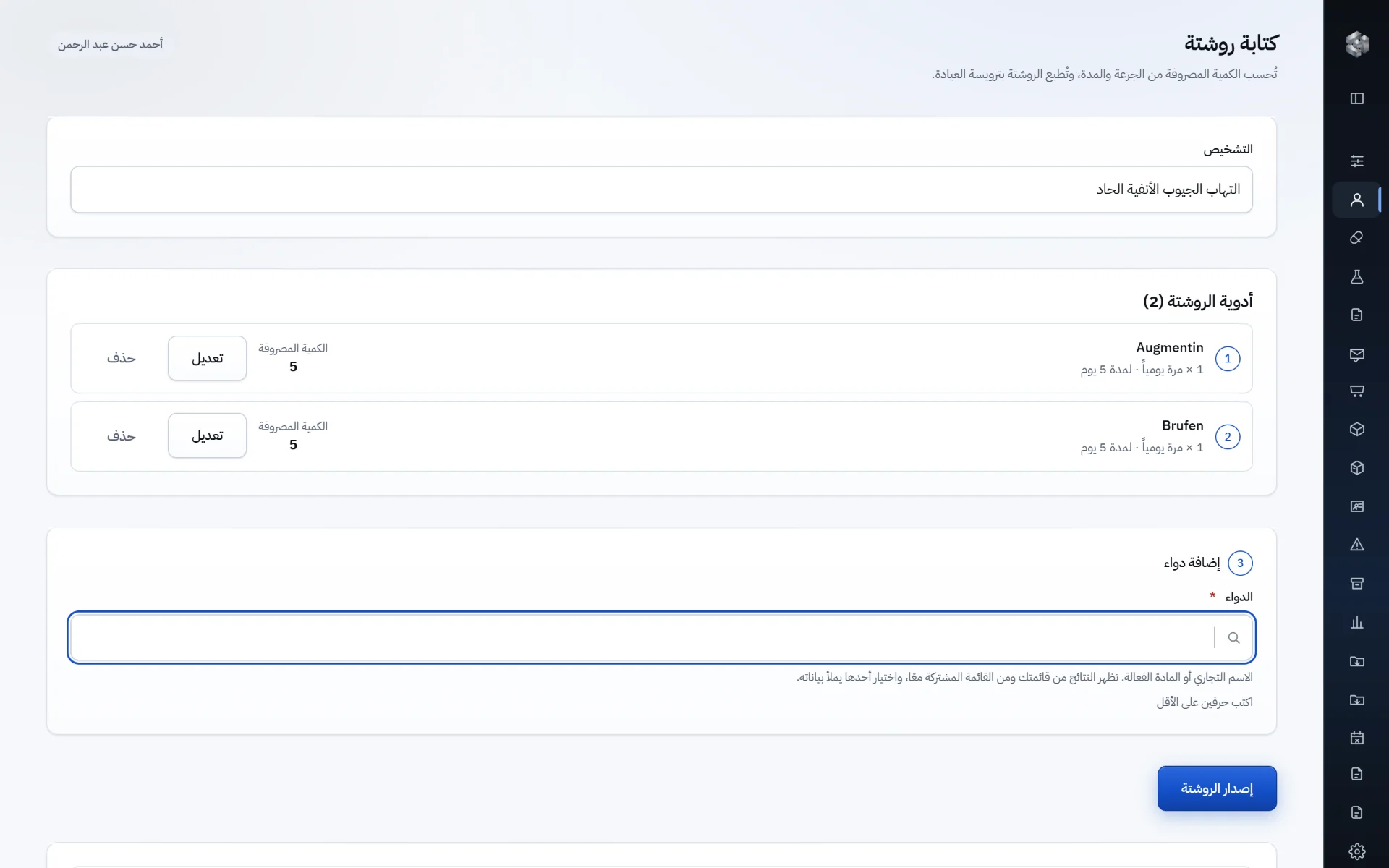
Task: Open the pill medications sidebar icon
Action: click(1356, 238)
